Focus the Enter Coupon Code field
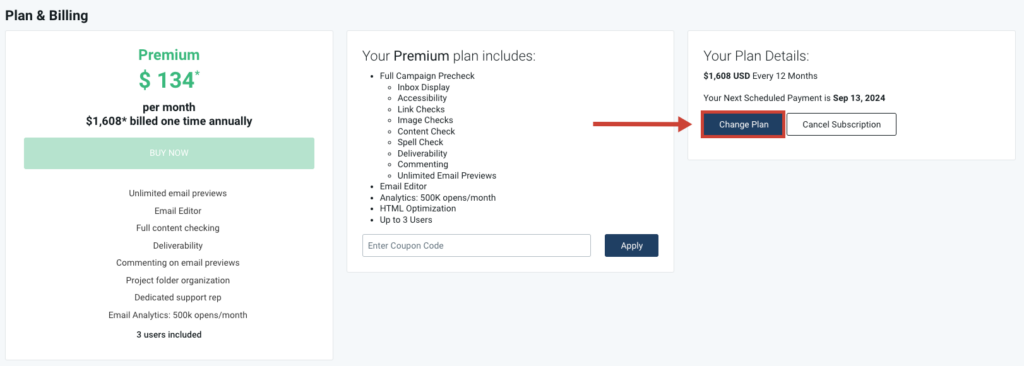This screenshot has height=366, width=1024. [x=477, y=246]
